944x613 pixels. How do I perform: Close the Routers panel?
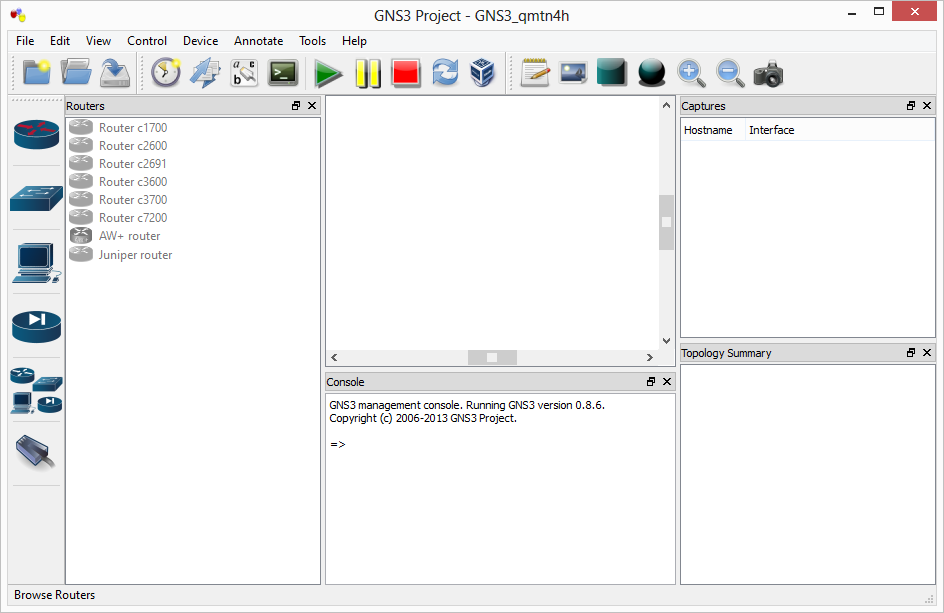(x=312, y=105)
